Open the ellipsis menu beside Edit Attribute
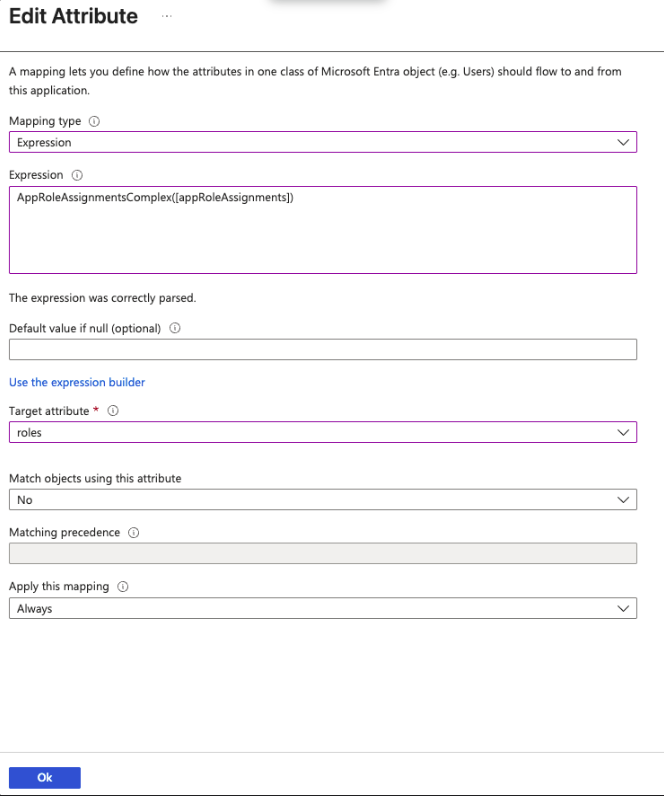The width and height of the screenshot is (664, 796). click(x=167, y=17)
